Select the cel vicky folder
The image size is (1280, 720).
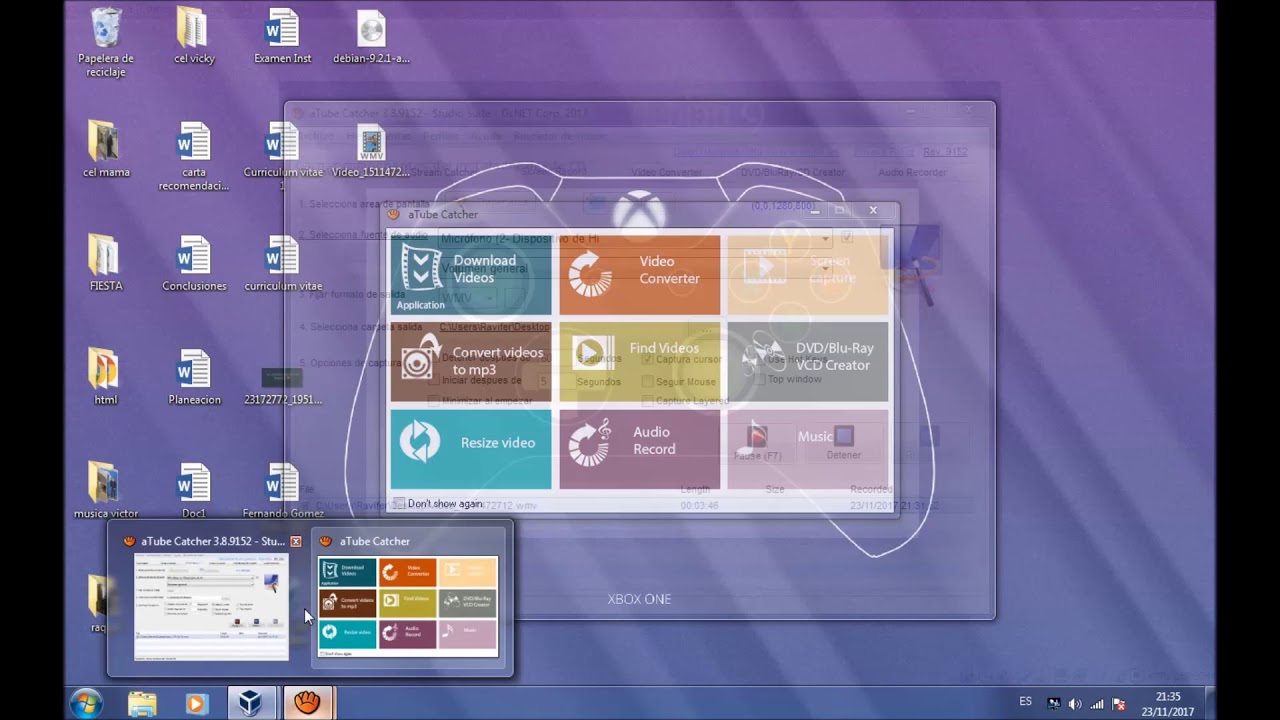tap(194, 36)
